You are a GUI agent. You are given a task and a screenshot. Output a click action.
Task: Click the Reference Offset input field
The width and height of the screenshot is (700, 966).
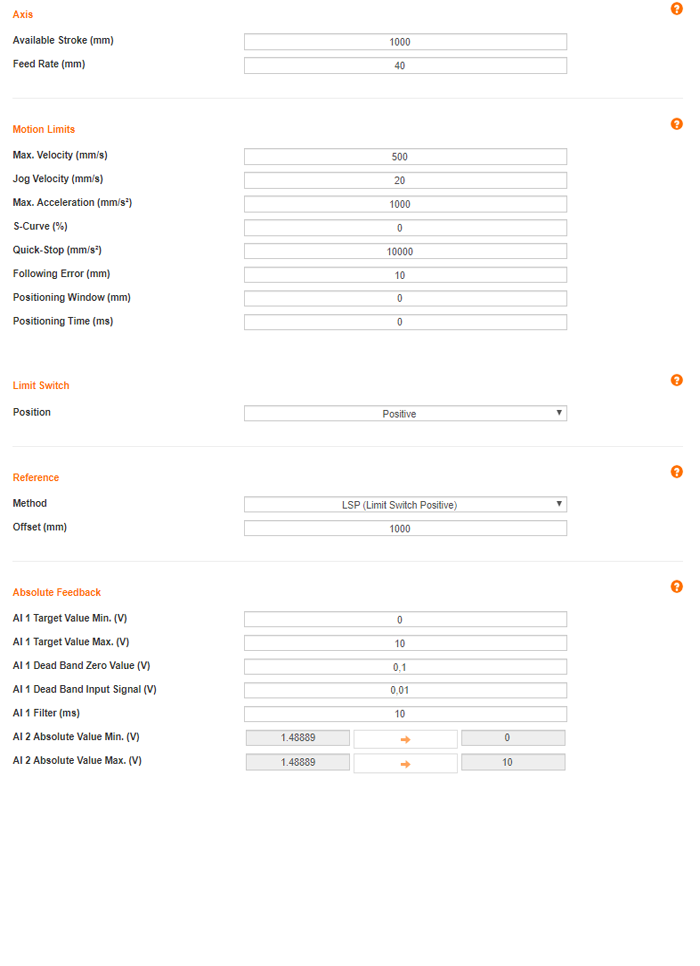[x=405, y=529]
